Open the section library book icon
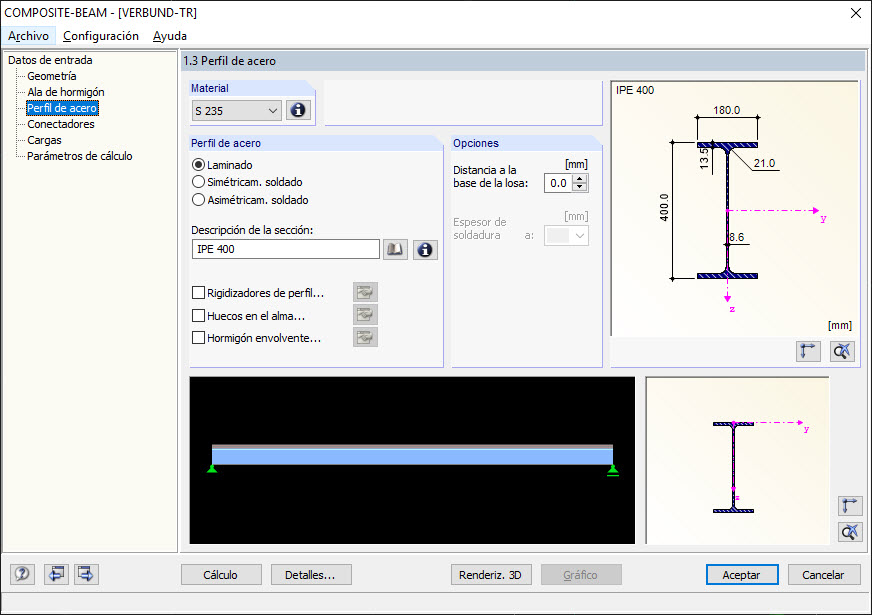 (x=395, y=249)
